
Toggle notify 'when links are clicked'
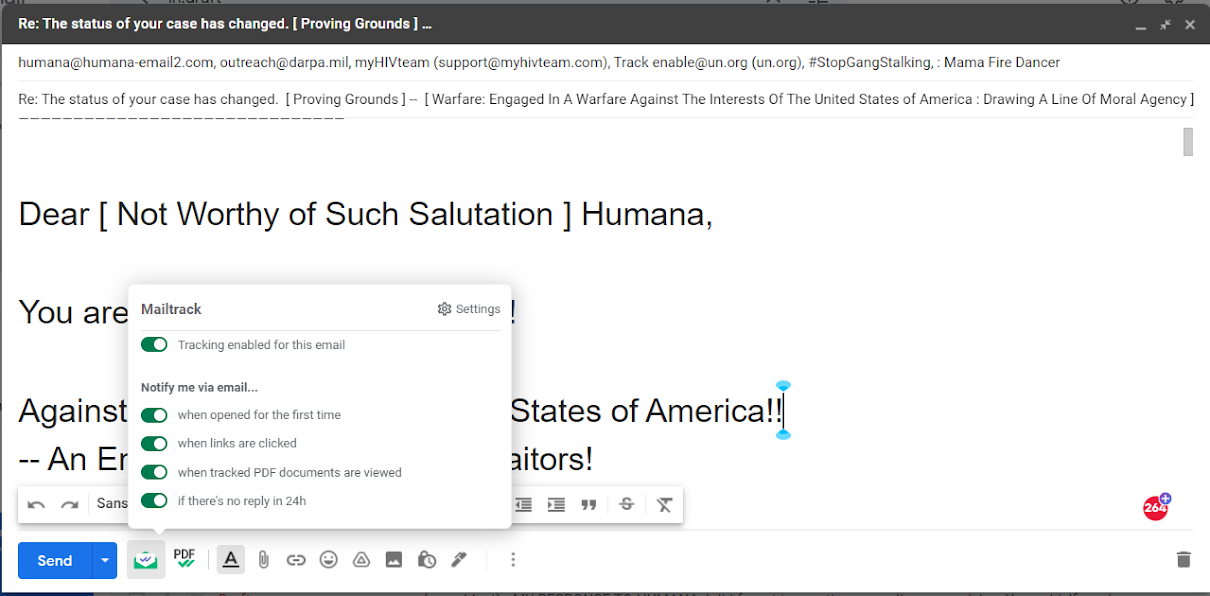(x=154, y=443)
